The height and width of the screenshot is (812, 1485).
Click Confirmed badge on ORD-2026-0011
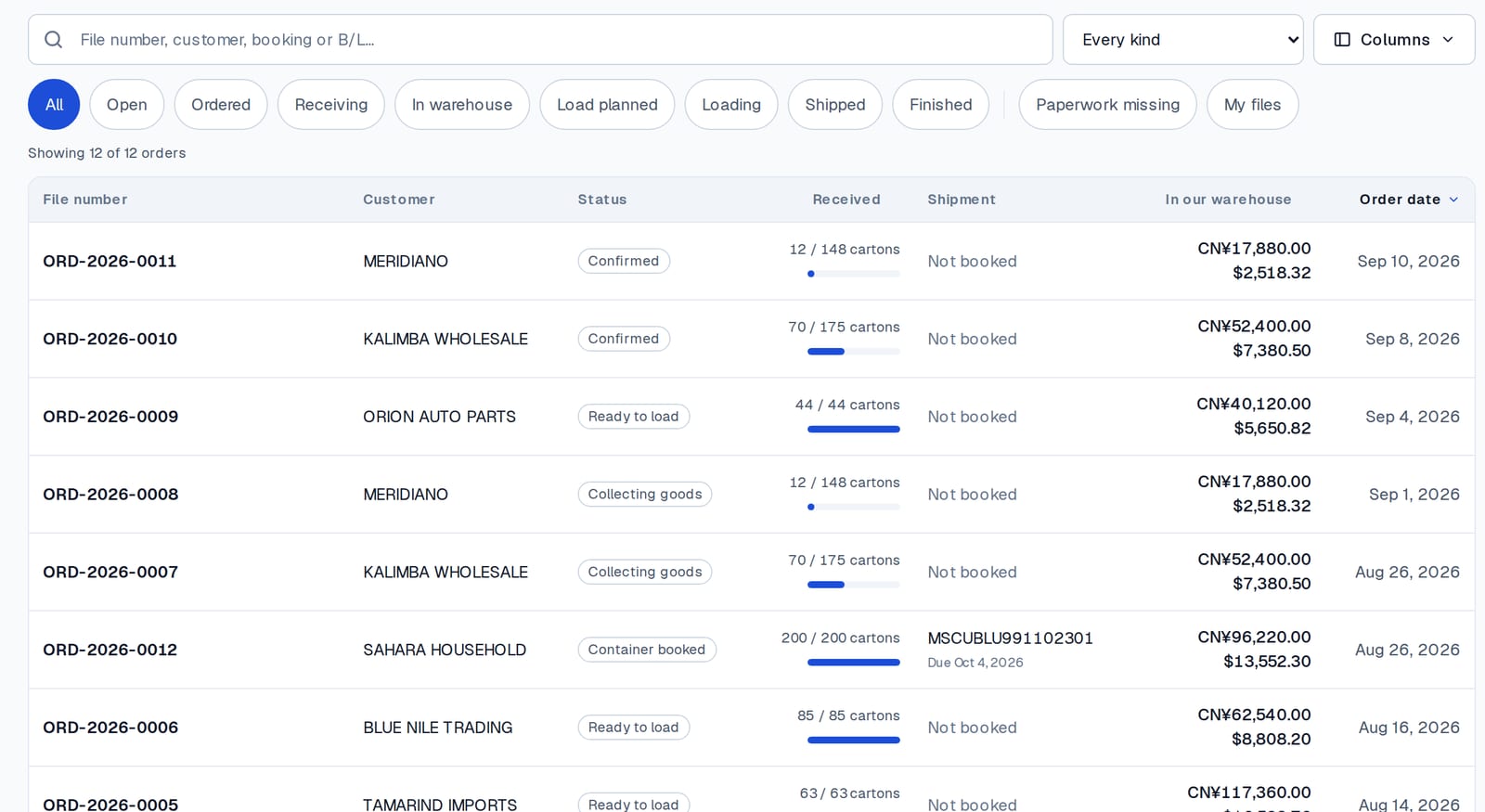(624, 262)
